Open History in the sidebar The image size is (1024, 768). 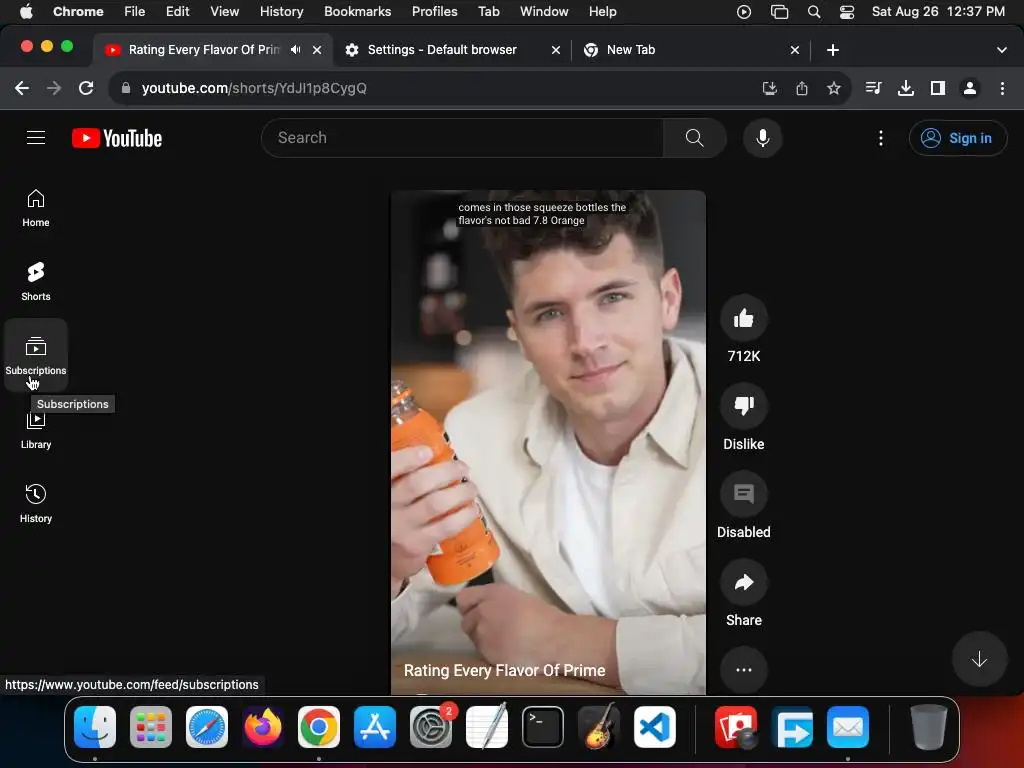[x=36, y=504]
